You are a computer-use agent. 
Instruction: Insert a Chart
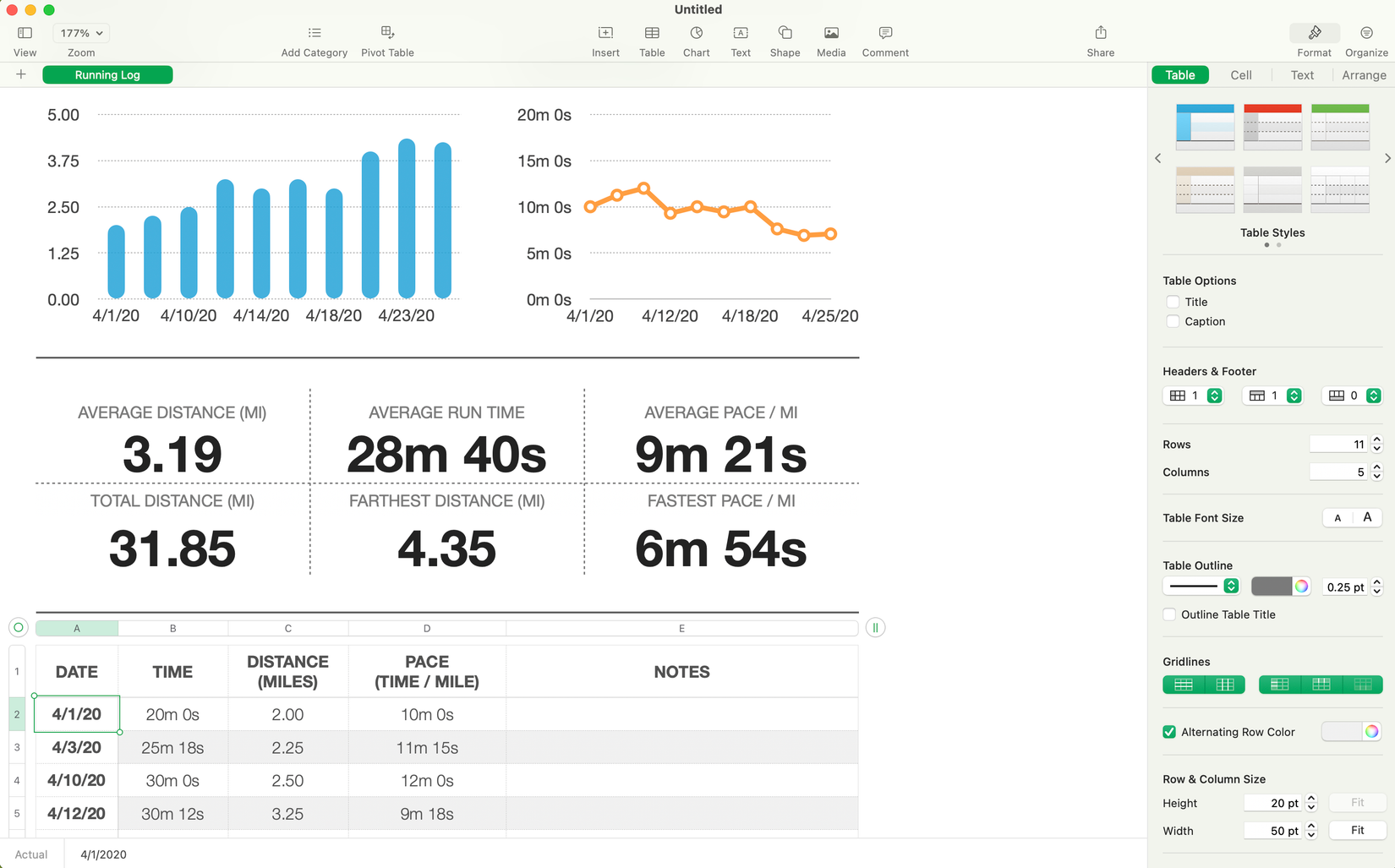pos(696,38)
